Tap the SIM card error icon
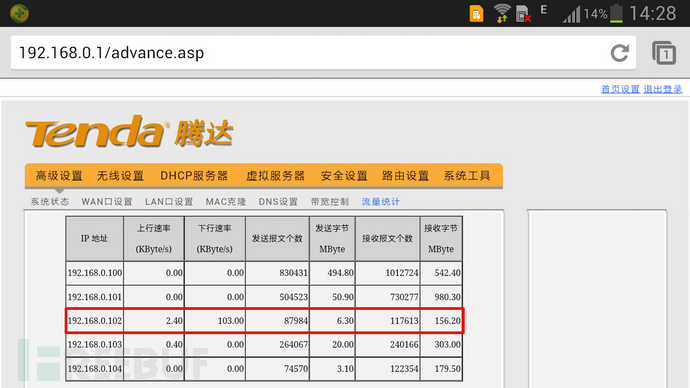Screen dimensions: 690x388 click(x=523, y=14)
